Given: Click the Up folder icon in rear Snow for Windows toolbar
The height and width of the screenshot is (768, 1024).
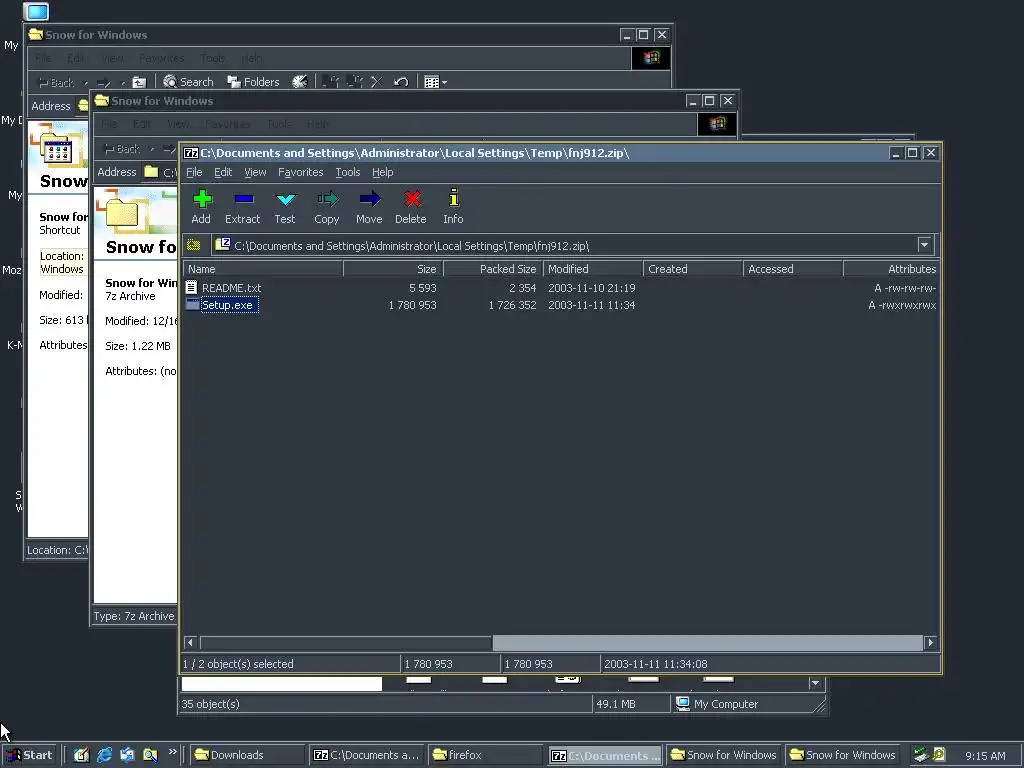Looking at the screenshot, I should click(x=139, y=82).
